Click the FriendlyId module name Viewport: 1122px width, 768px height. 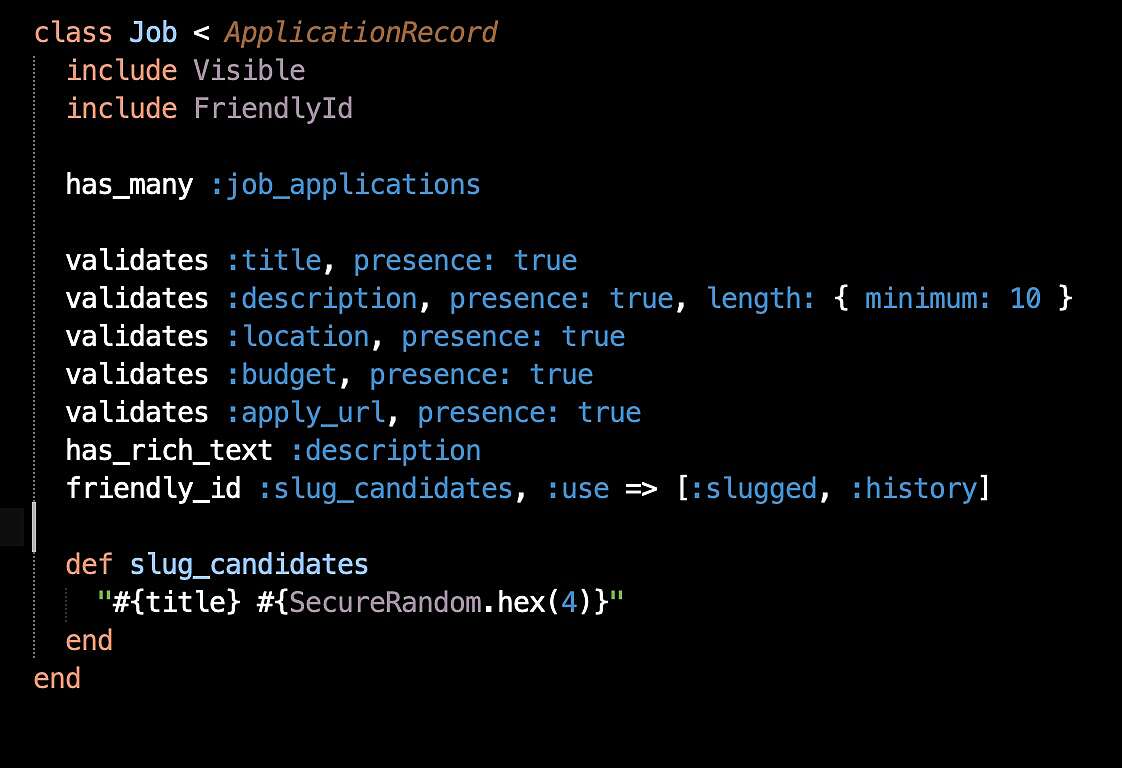273,109
